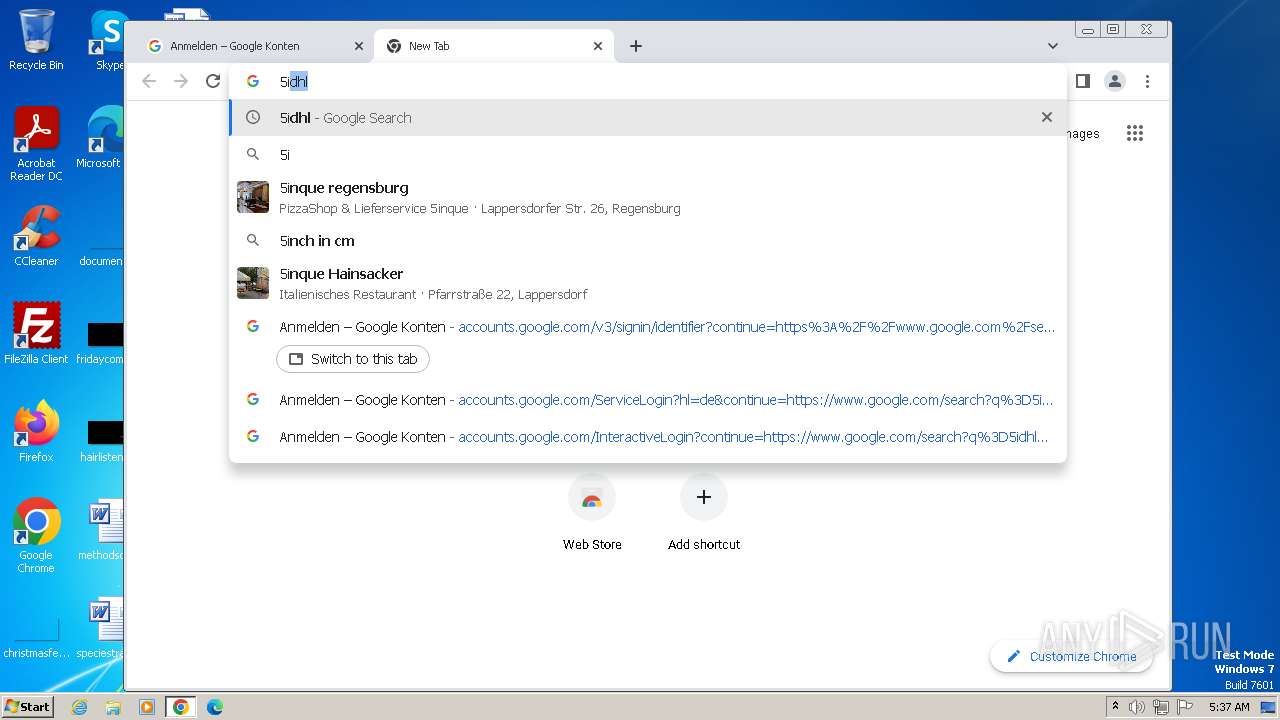This screenshot has height=720, width=1280.
Task: Click 5inque regensburg thumbnail image
Action: (253, 197)
